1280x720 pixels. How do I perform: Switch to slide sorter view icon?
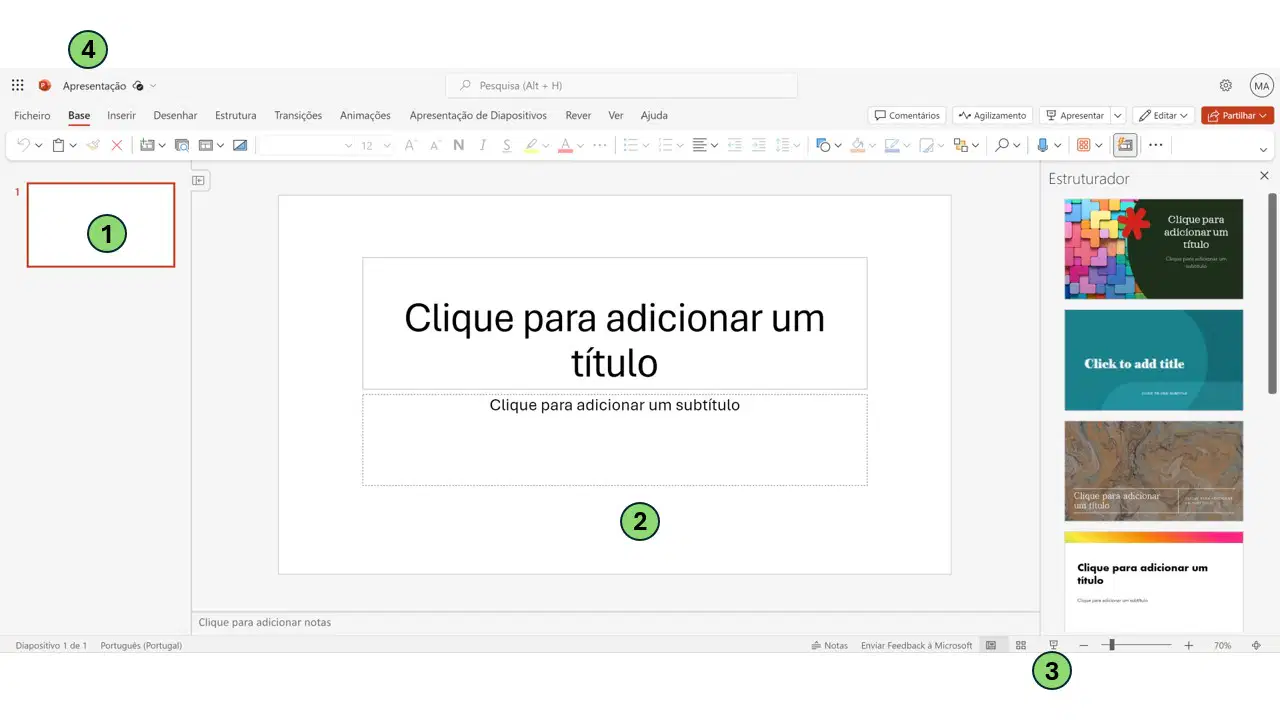pyautogui.click(x=1021, y=646)
